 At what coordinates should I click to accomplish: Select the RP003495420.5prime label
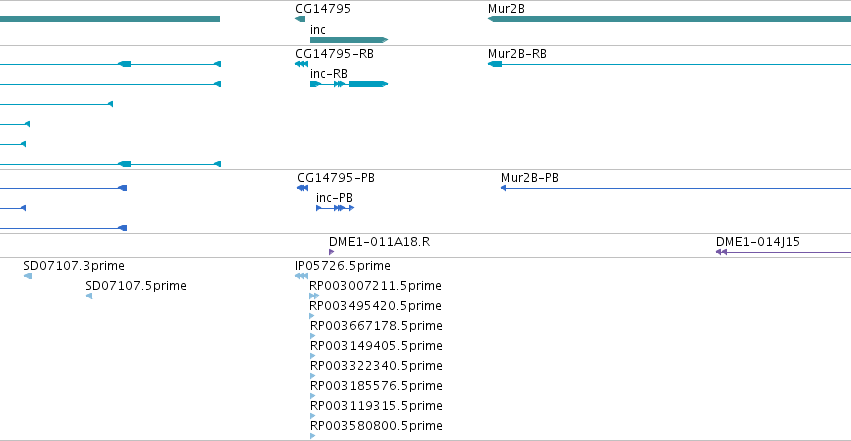(375, 306)
